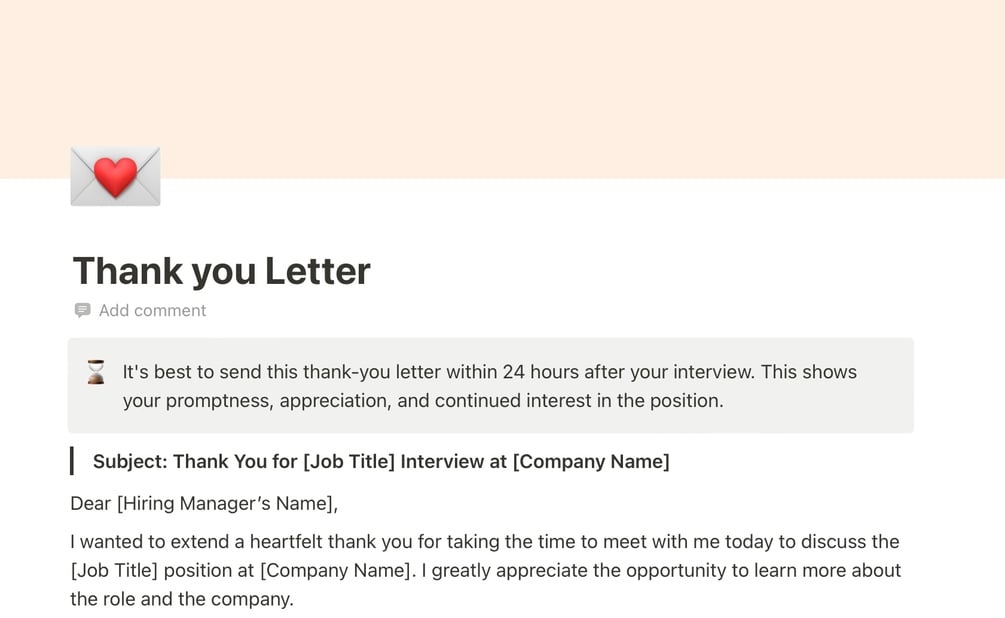Click the word 'Letter' in the title
The height and width of the screenshot is (618, 1005).
click(x=318, y=271)
